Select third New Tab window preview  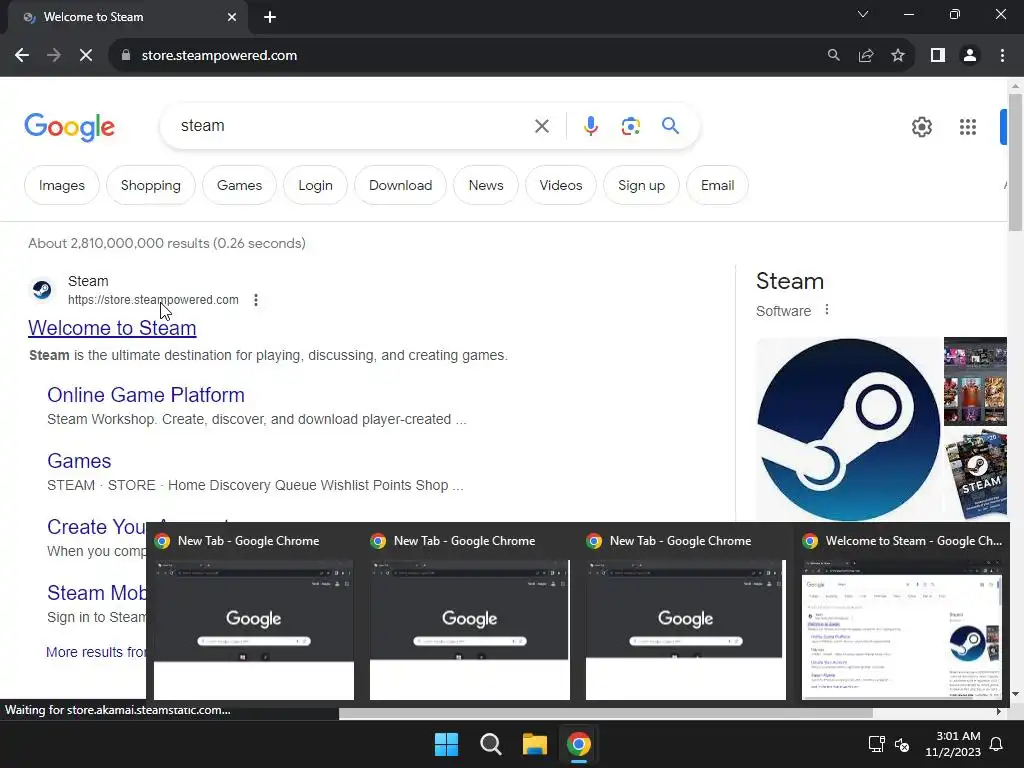[x=686, y=615]
